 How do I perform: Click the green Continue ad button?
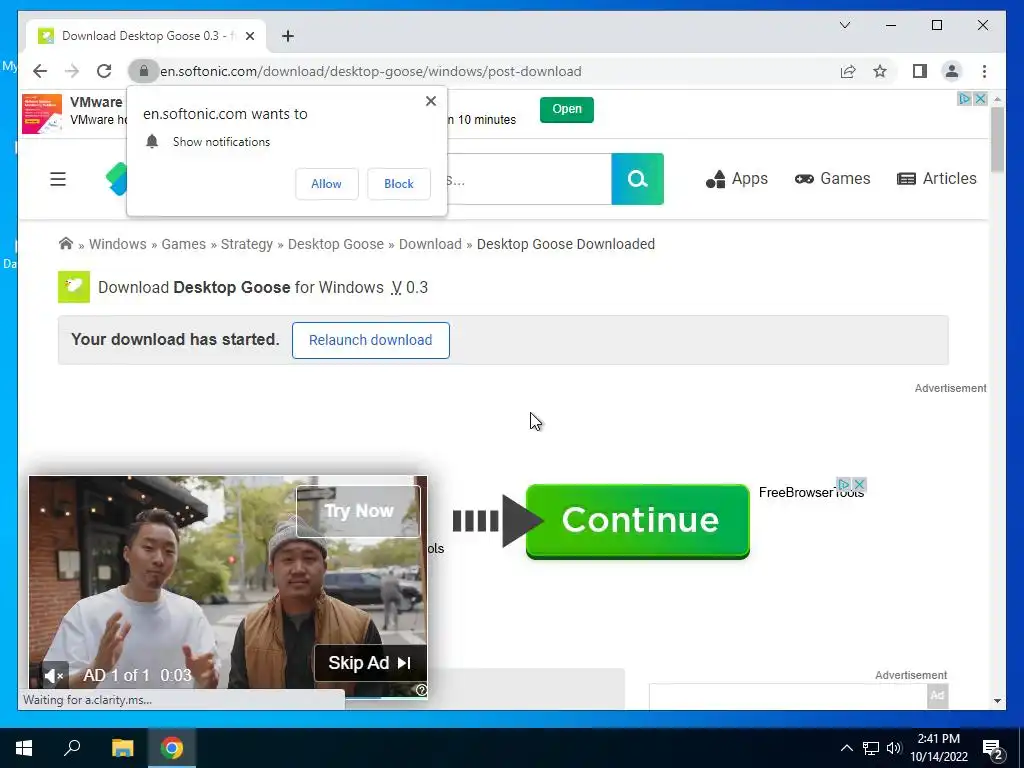(x=637, y=521)
